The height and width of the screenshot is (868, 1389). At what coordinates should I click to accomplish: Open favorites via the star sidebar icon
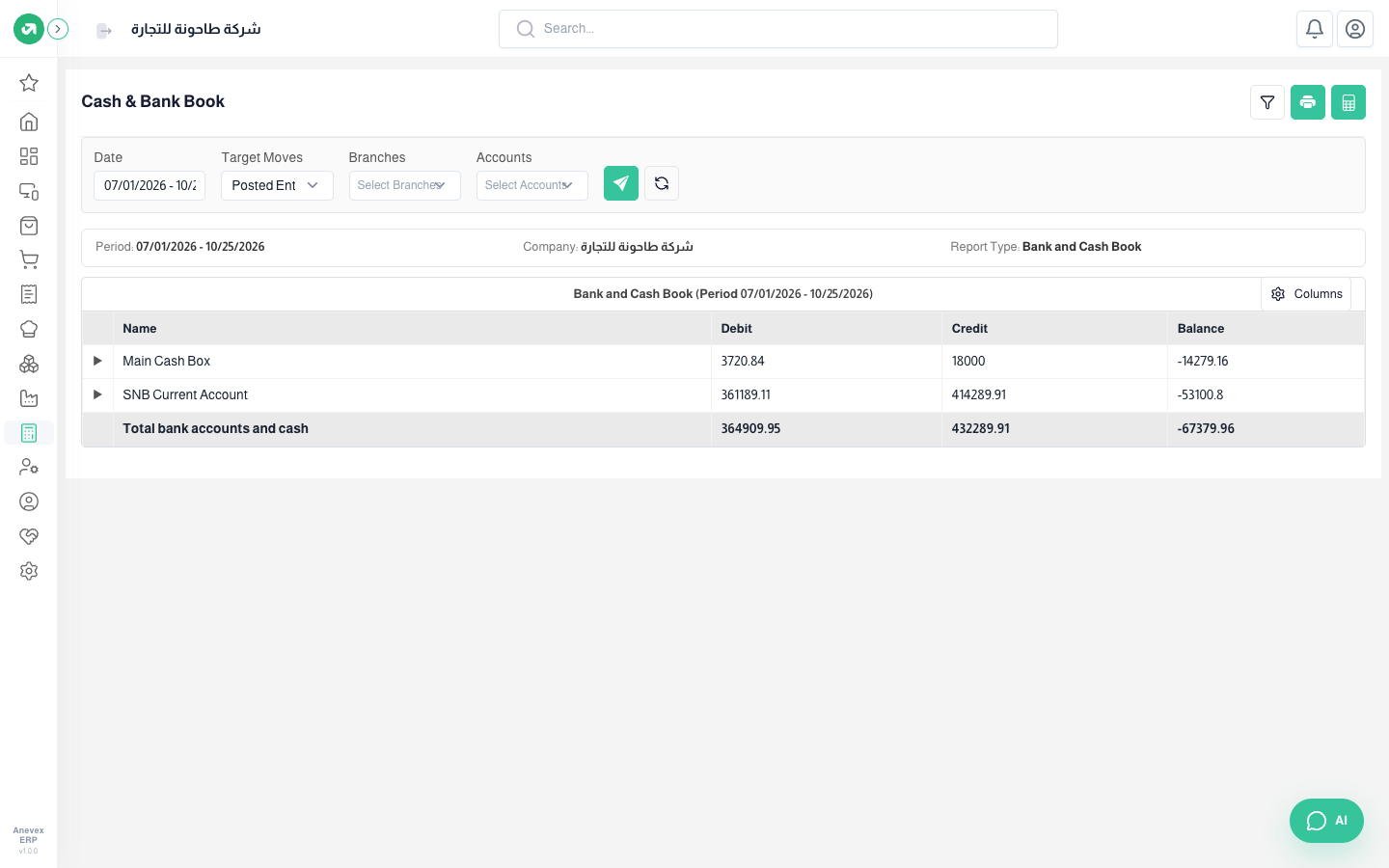coord(29,83)
